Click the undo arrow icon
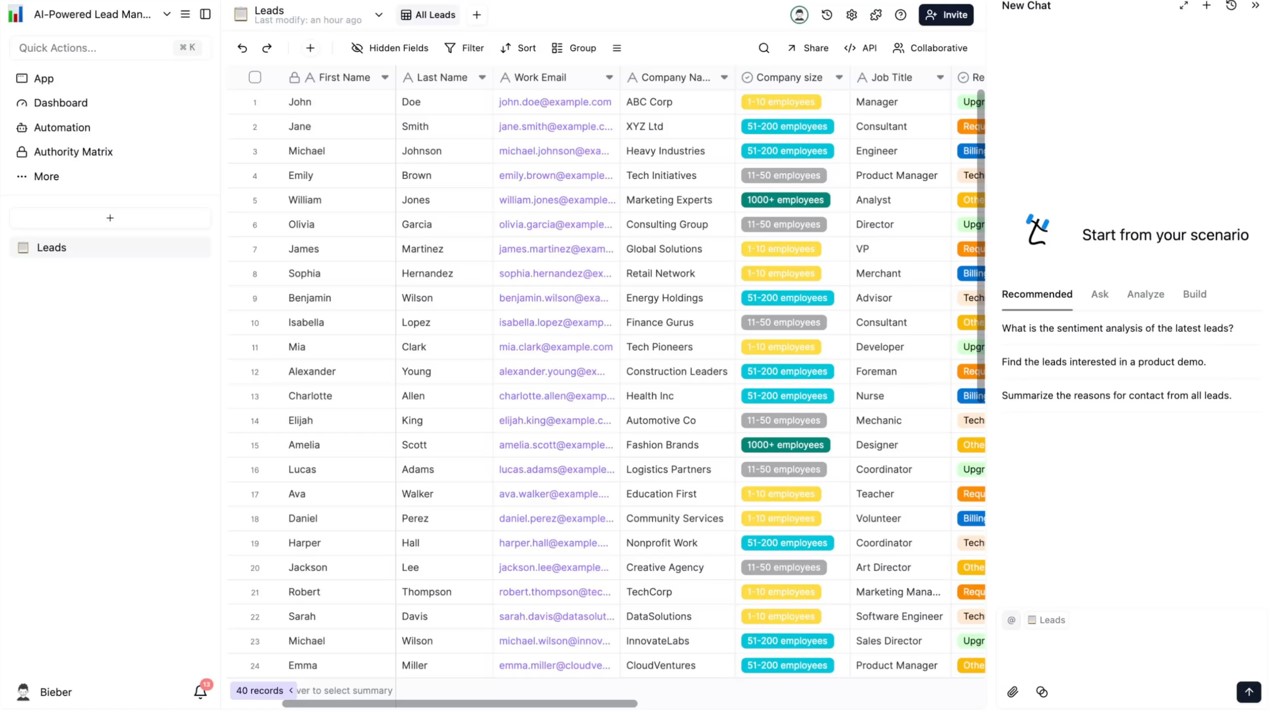The height and width of the screenshot is (715, 1270). [x=242, y=48]
